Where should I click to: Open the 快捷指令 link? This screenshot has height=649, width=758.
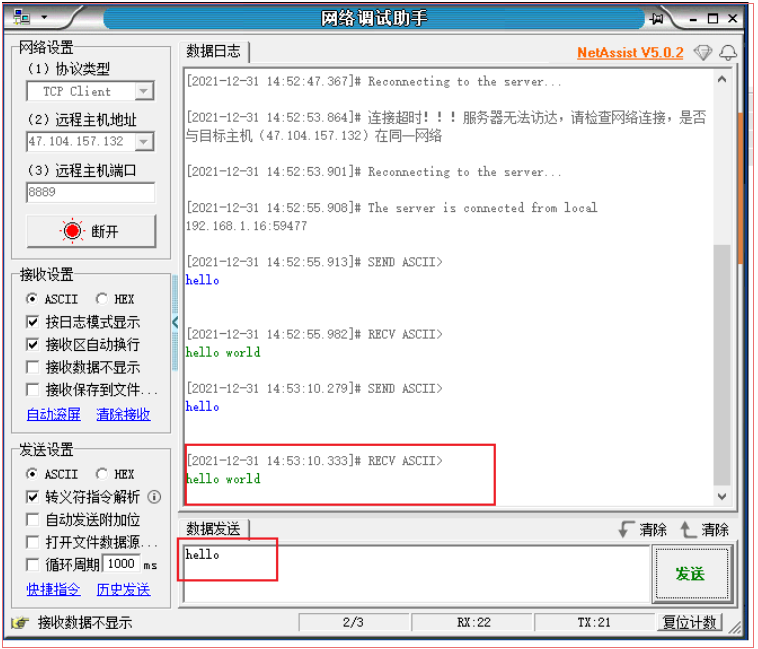point(54,590)
